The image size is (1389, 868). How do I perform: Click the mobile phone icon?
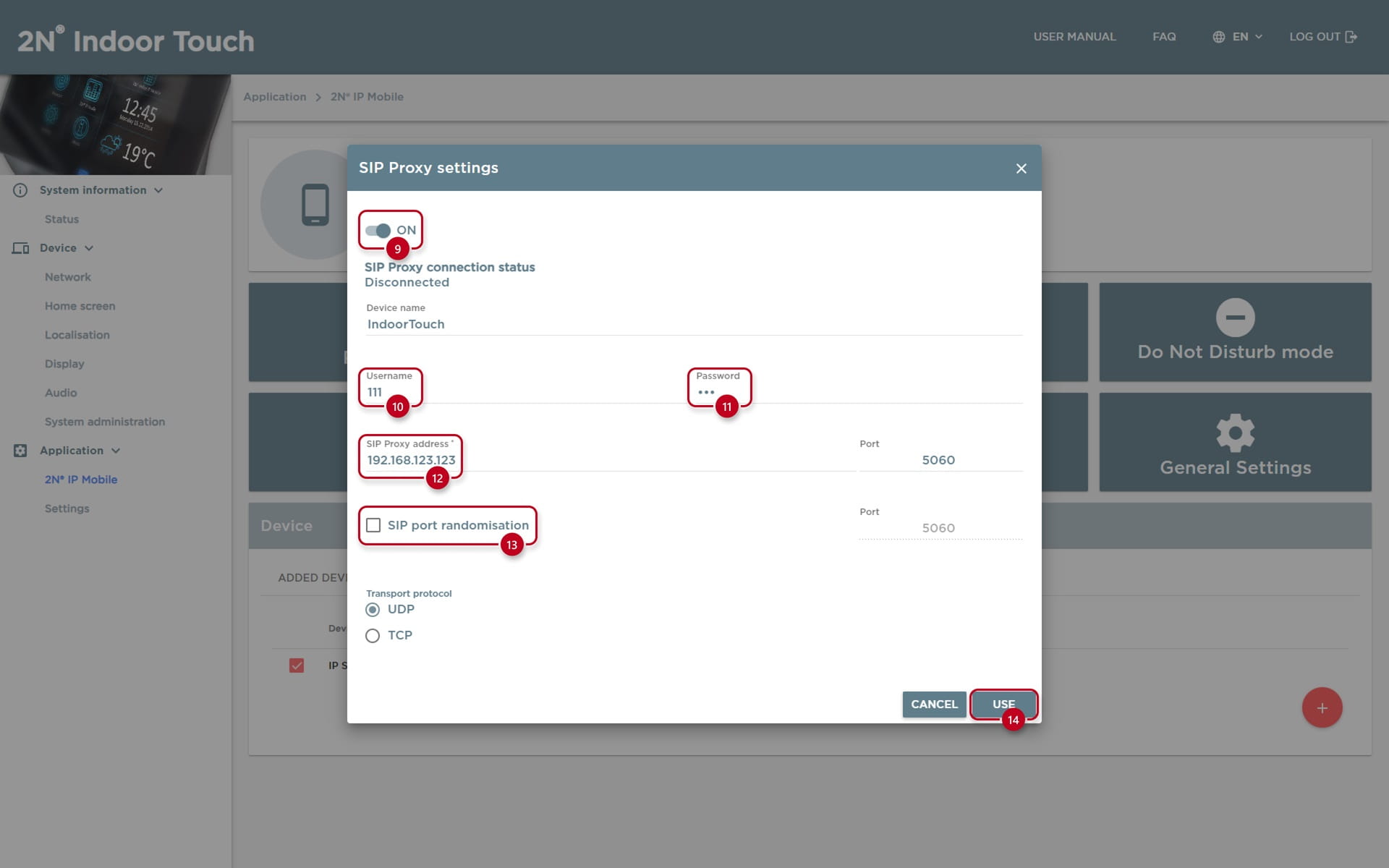tap(315, 205)
